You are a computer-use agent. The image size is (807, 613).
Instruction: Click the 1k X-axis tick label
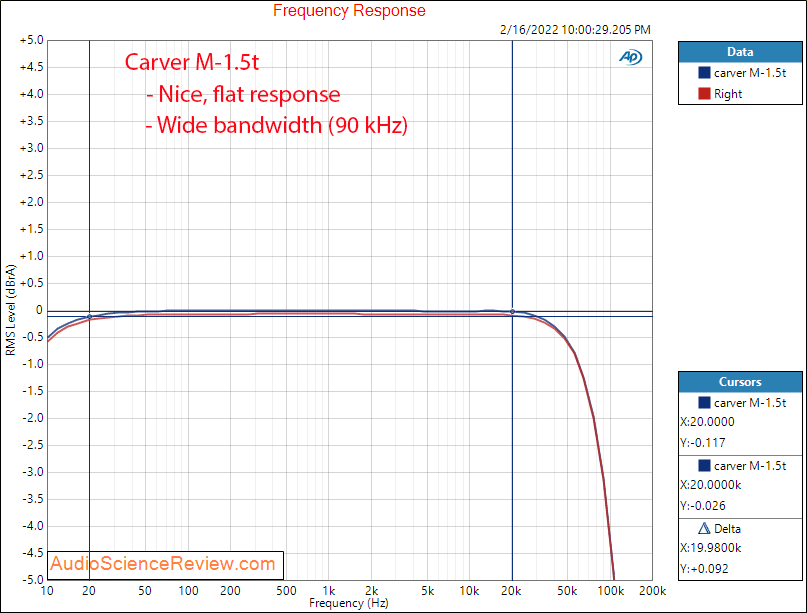pos(329,591)
